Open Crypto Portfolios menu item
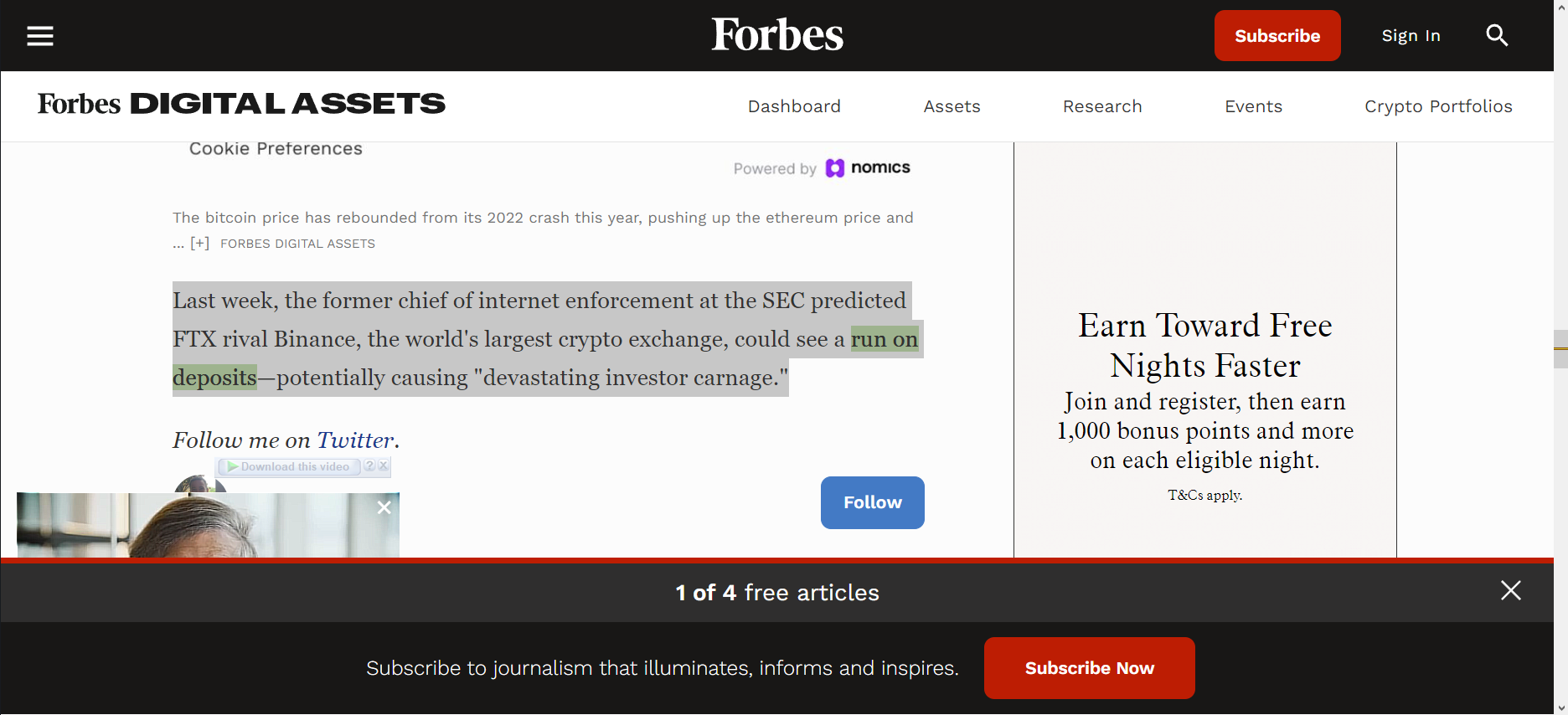Viewport: 1568px width, 715px height. [1439, 106]
